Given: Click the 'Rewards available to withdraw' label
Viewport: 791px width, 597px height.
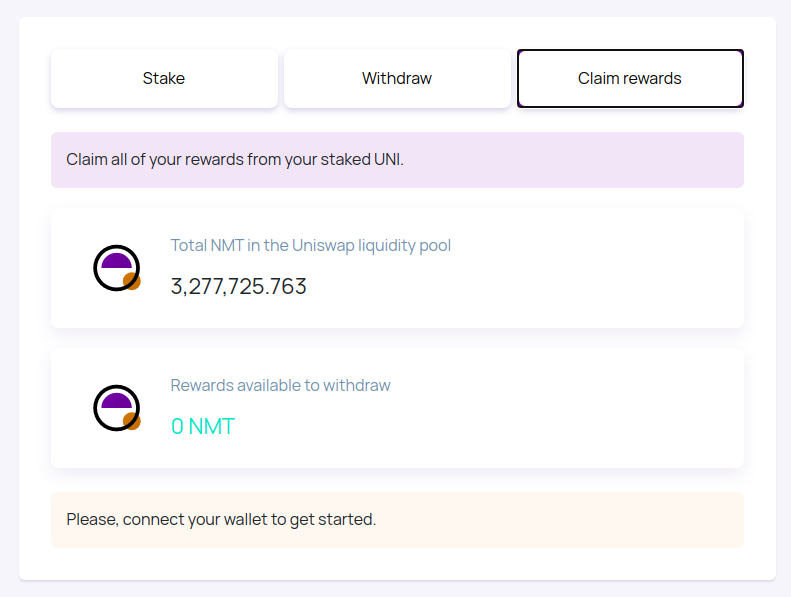Looking at the screenshot, I should pyautogui.click(x=280, y=385).
